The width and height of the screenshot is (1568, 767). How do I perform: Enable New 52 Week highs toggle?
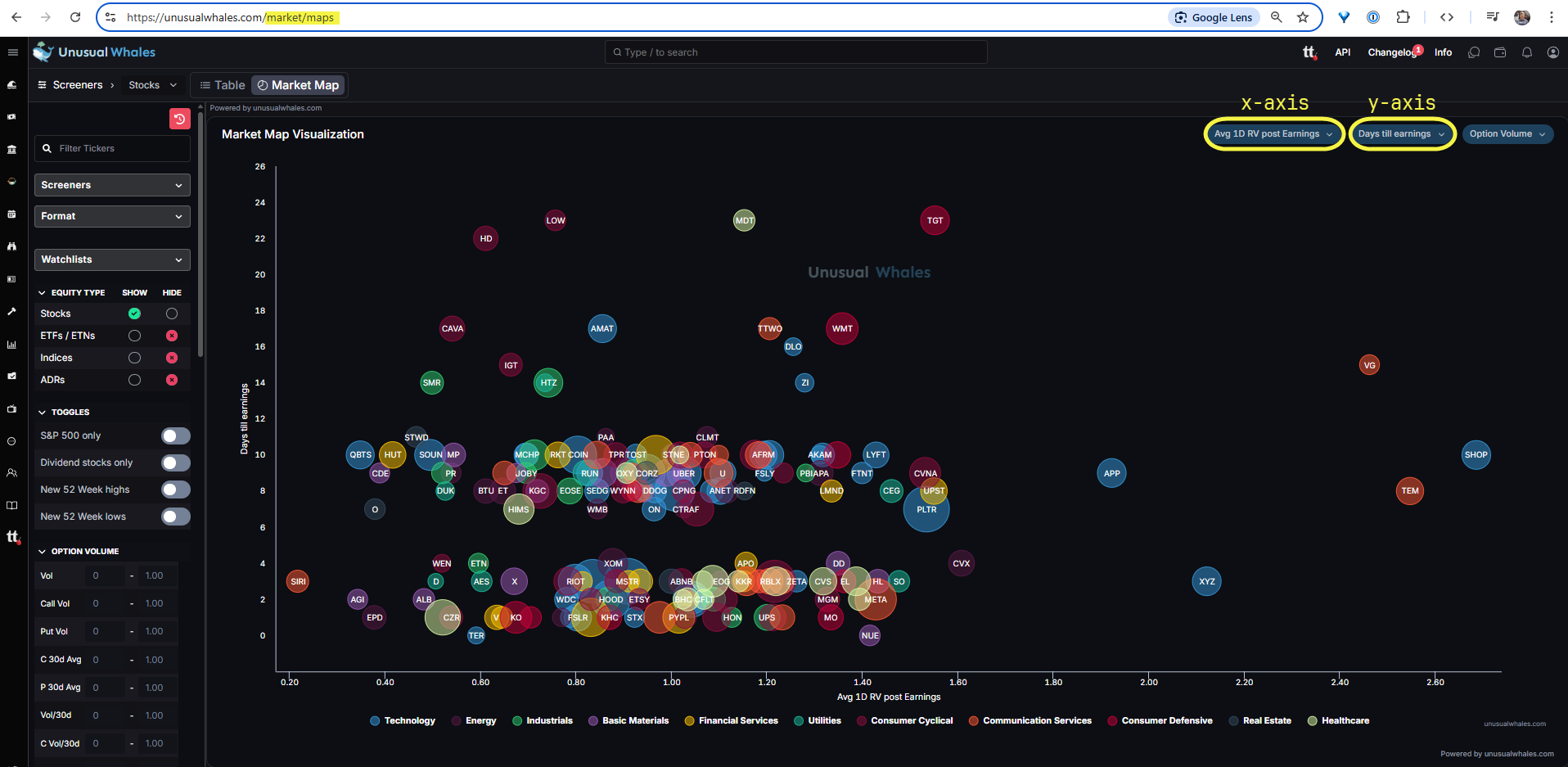(x=175, y=490)
